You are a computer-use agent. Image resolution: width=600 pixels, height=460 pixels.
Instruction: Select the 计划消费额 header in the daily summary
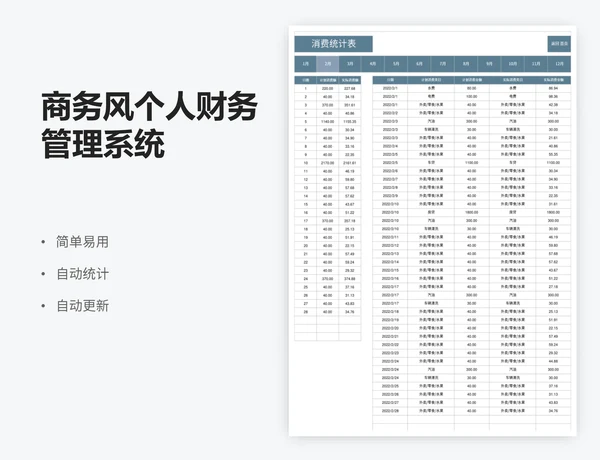click(x=328, y=80)
